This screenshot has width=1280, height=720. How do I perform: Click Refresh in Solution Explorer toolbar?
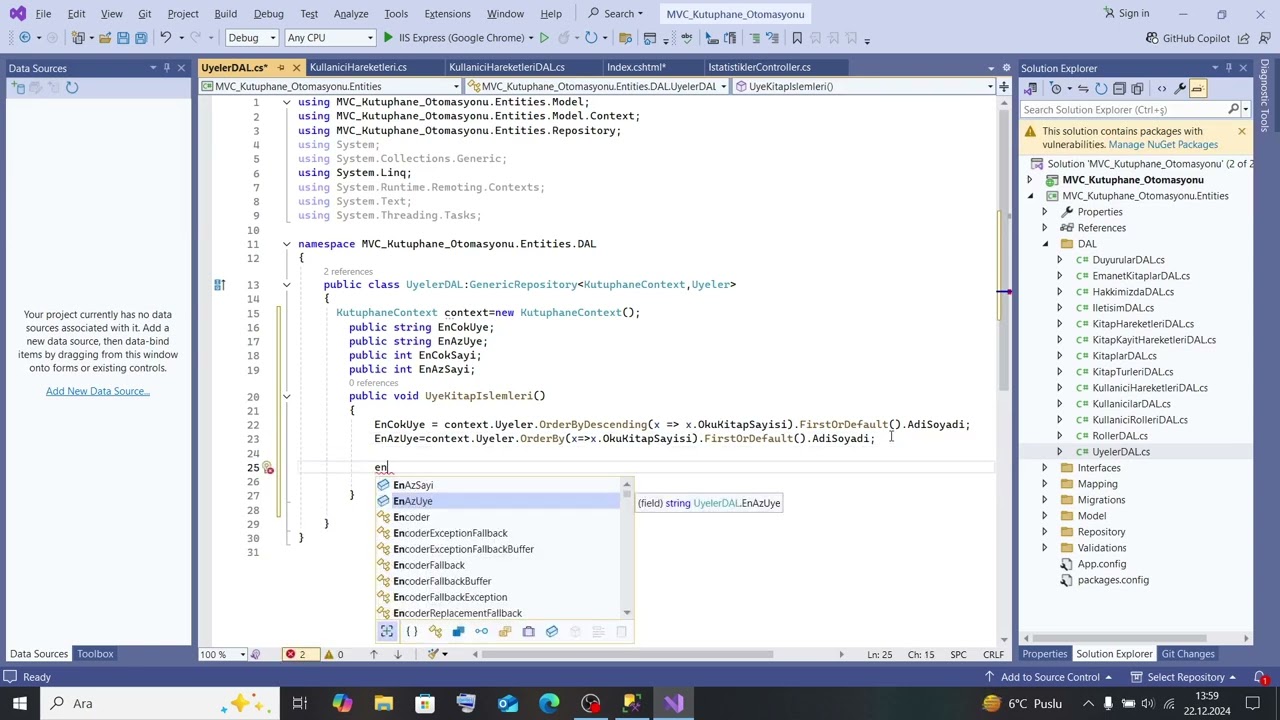pyautogui.click(x=1101, y=88)
